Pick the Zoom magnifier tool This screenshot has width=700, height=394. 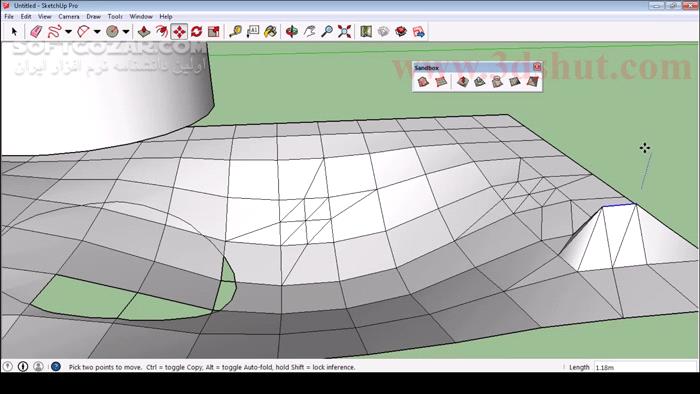tap(327, 32)
